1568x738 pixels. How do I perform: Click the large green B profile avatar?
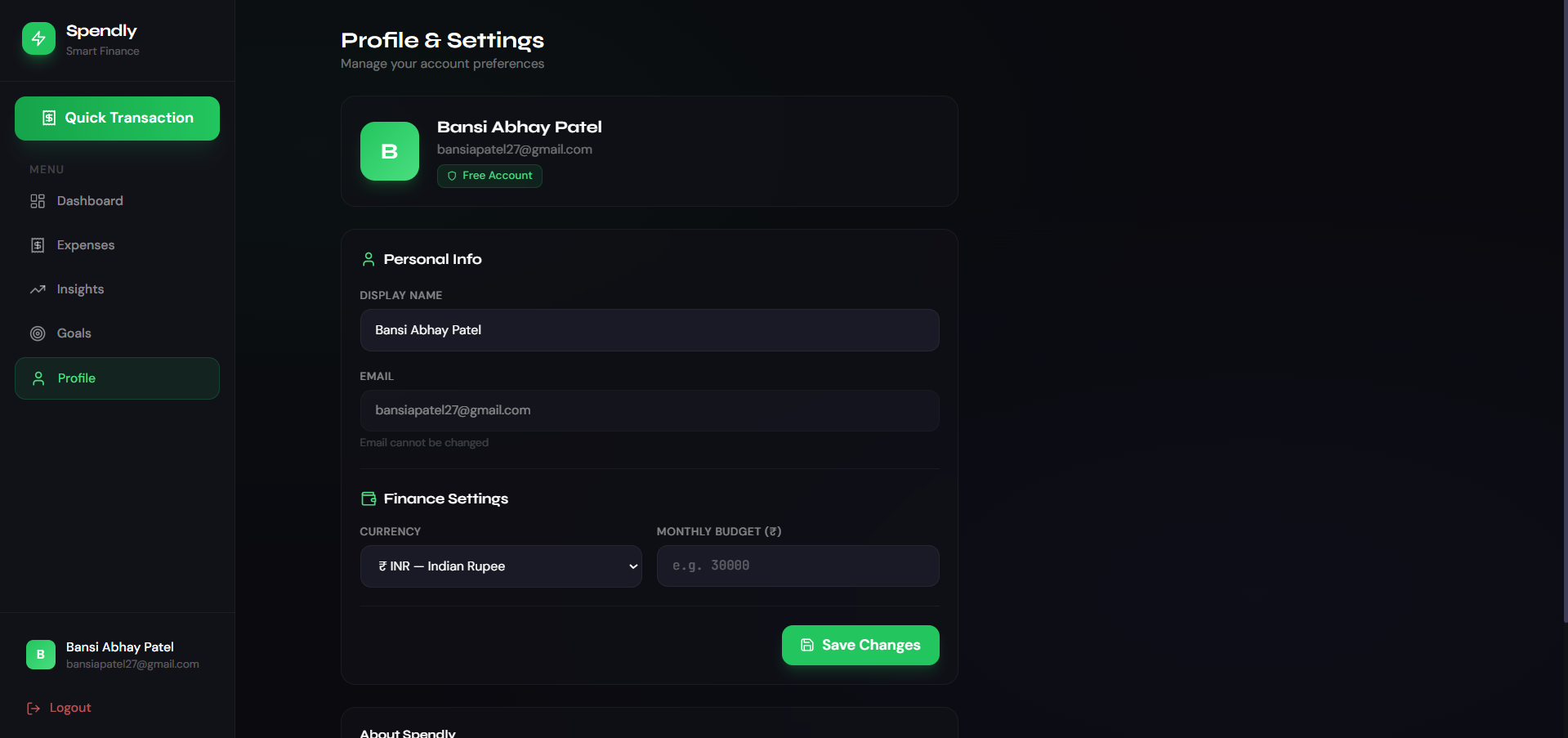click(390, 151)
